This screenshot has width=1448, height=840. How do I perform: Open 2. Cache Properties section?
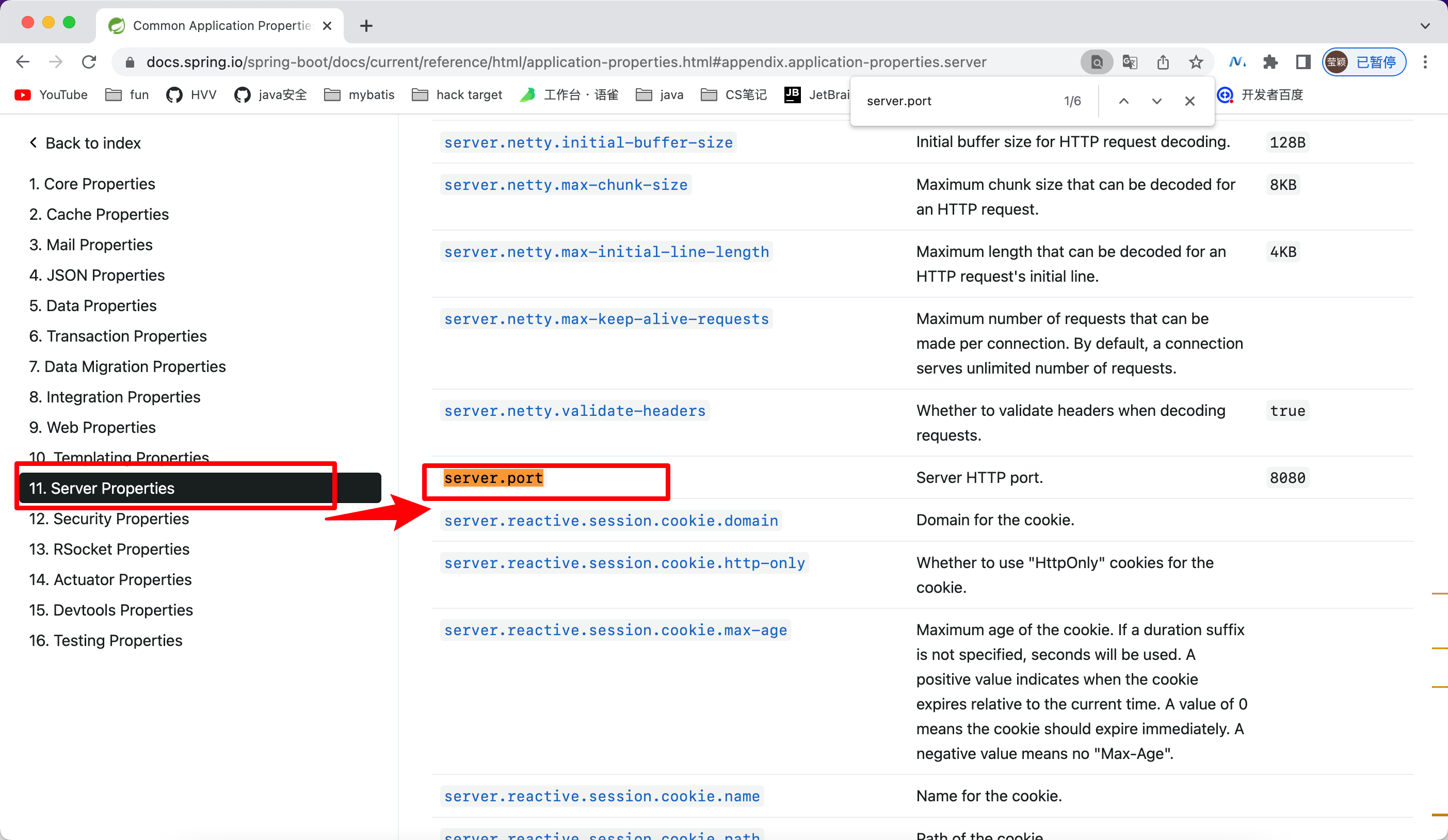[x=99, y=214]
